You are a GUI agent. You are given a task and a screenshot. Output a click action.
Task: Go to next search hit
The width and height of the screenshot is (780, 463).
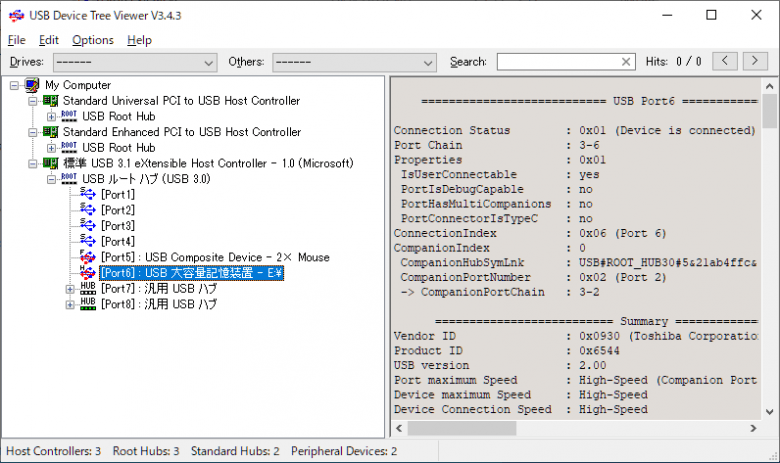pyautogui.click(x=755, y=61)
